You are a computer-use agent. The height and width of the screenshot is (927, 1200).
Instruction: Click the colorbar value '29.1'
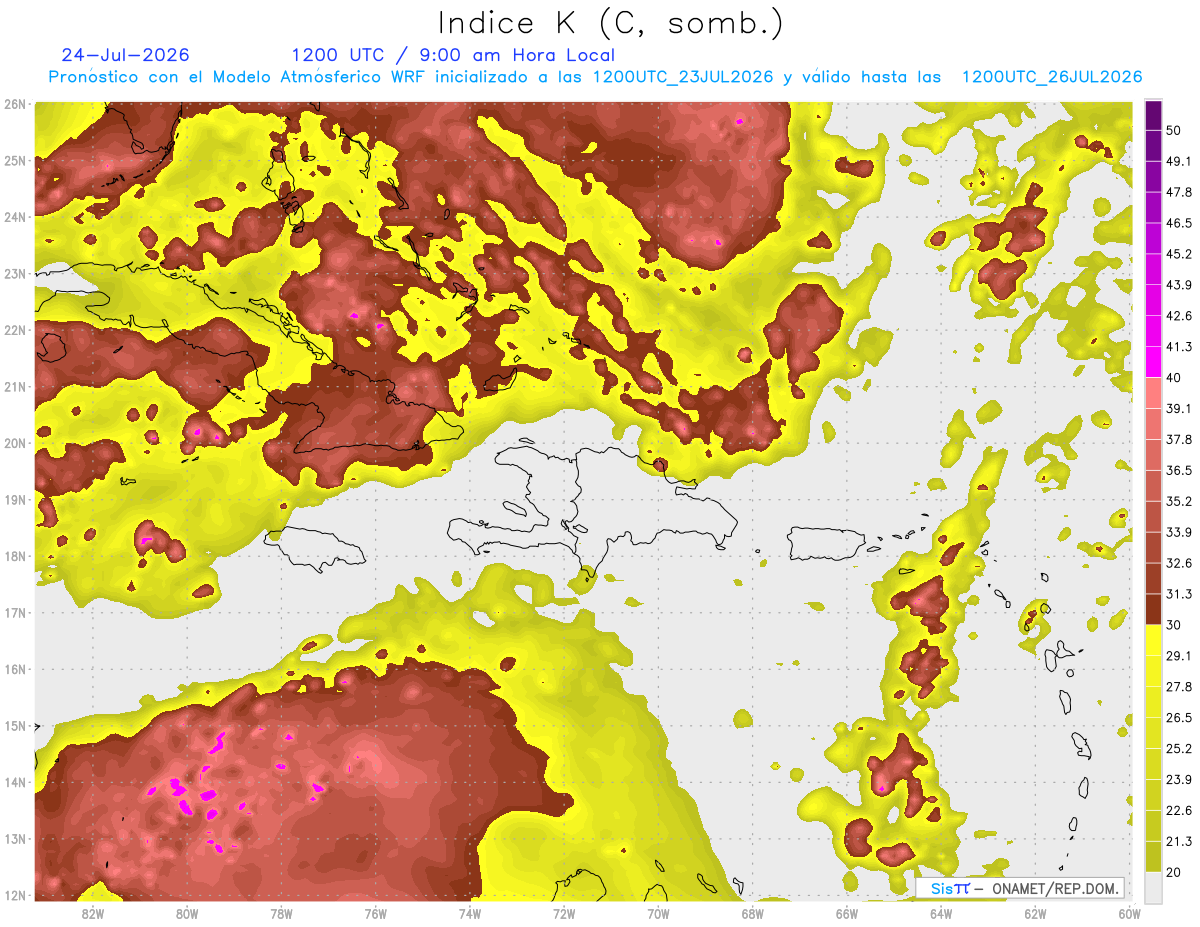[1179, 655]
